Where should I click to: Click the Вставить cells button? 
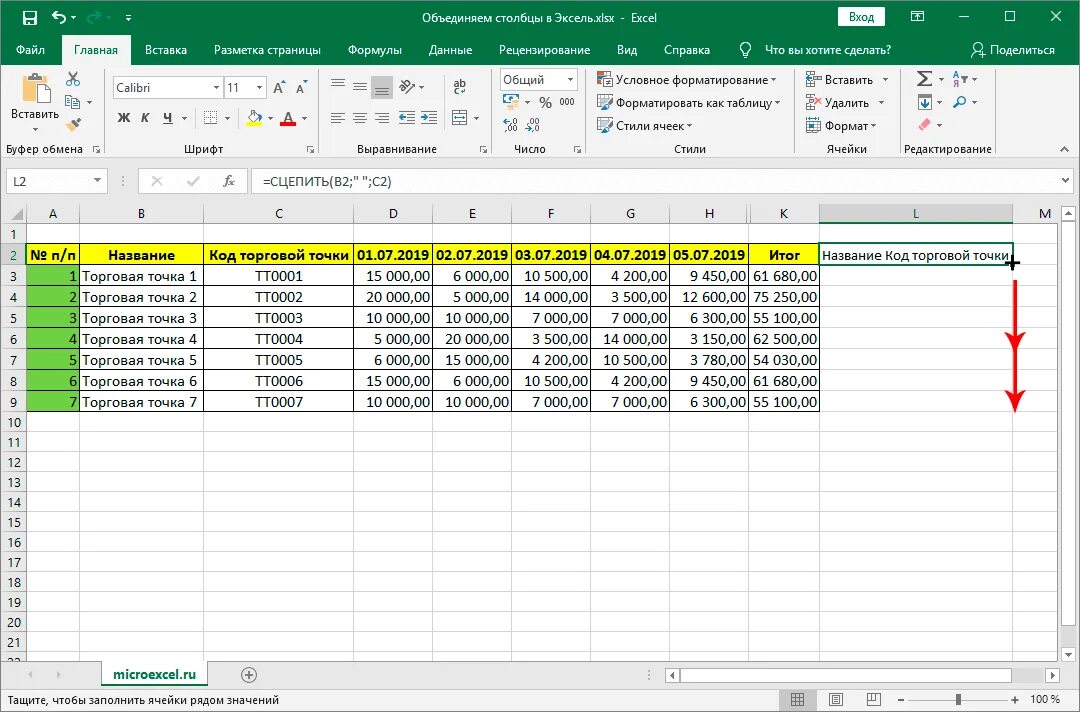[840, 79]
